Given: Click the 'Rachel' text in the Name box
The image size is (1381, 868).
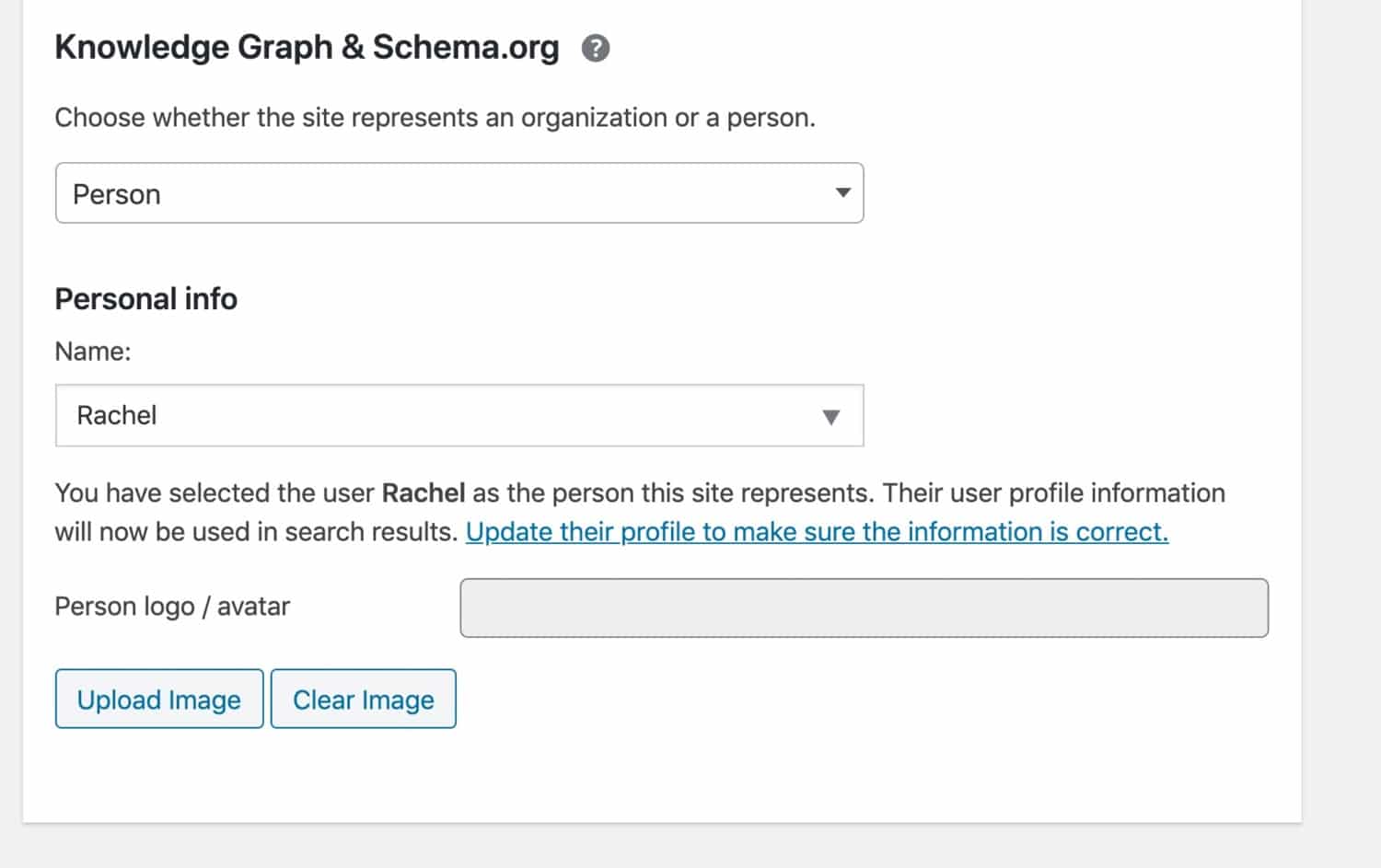Looking at the screenshot, I should point(116,416).
